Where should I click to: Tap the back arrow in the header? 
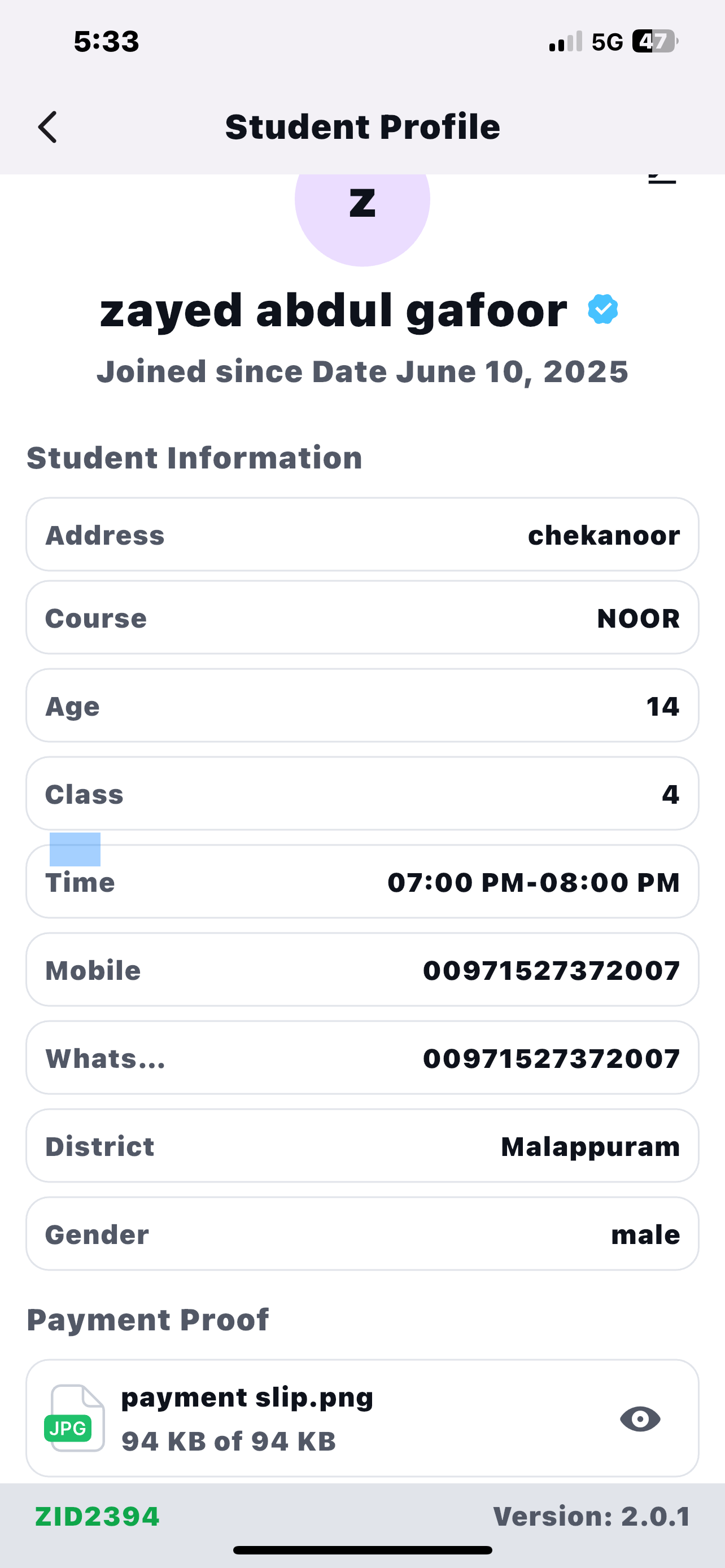(x=47, y=126)
